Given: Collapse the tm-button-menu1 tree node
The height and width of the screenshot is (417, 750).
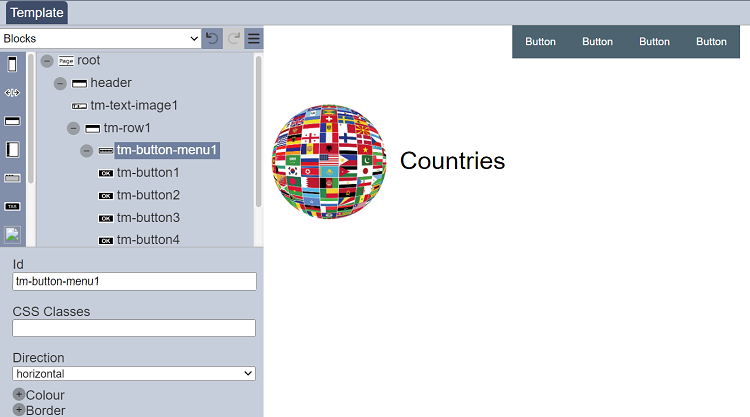Looking at the screenshot, I should [x=87, y=151].
